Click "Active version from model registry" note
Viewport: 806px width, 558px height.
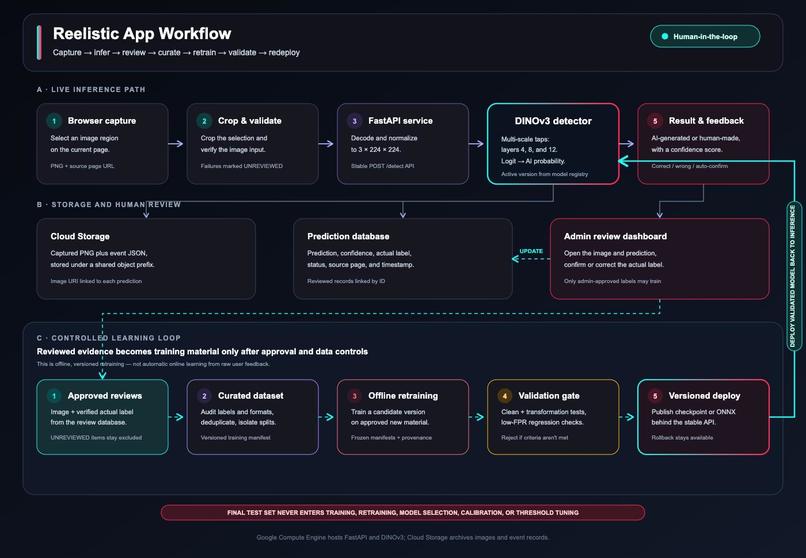[x=544, y=174]
